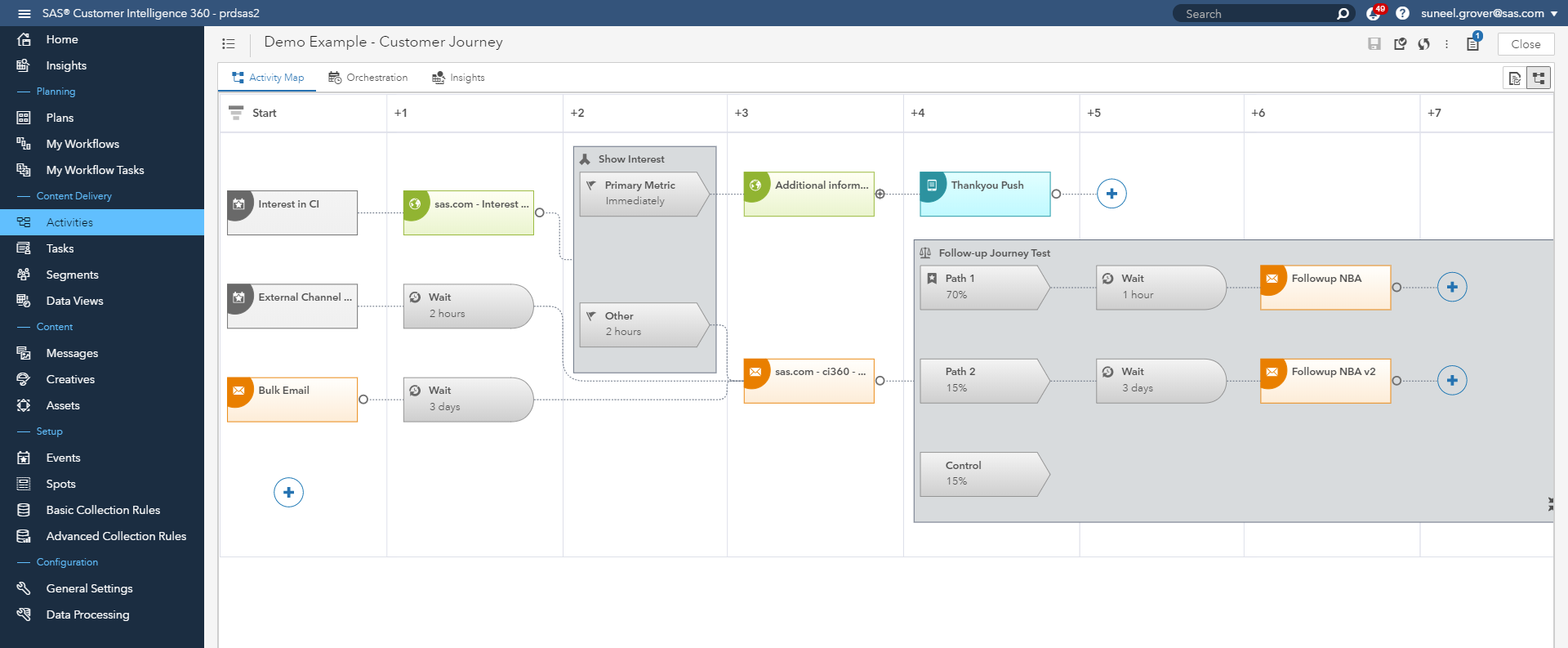This screenshot has height=648, width=1568.
Task: Switch to the diagram map view toggle
Action: tap(1539, 78)
